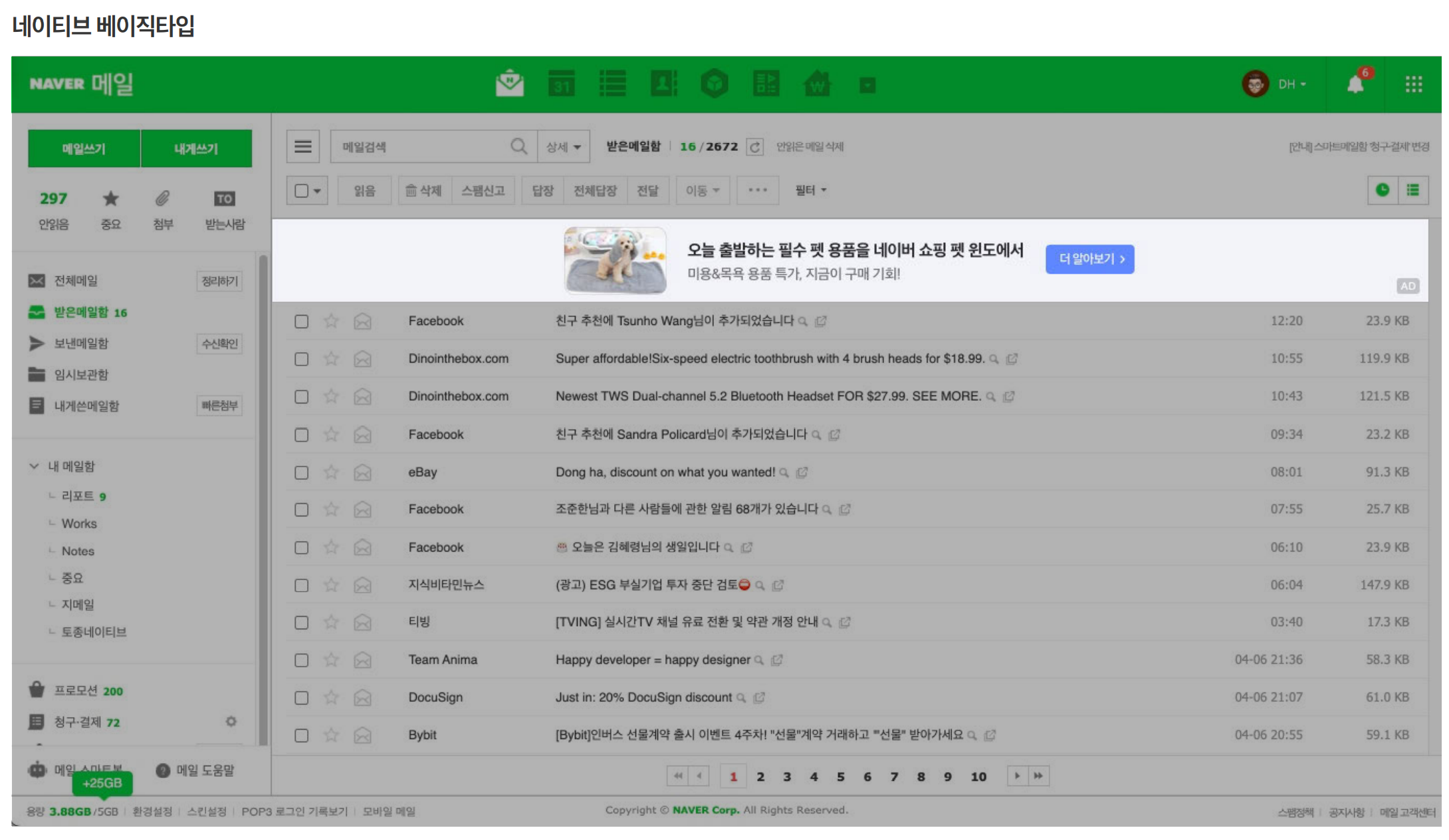
Task: Open the Memo list icon in header
Action: click(612, 84)
